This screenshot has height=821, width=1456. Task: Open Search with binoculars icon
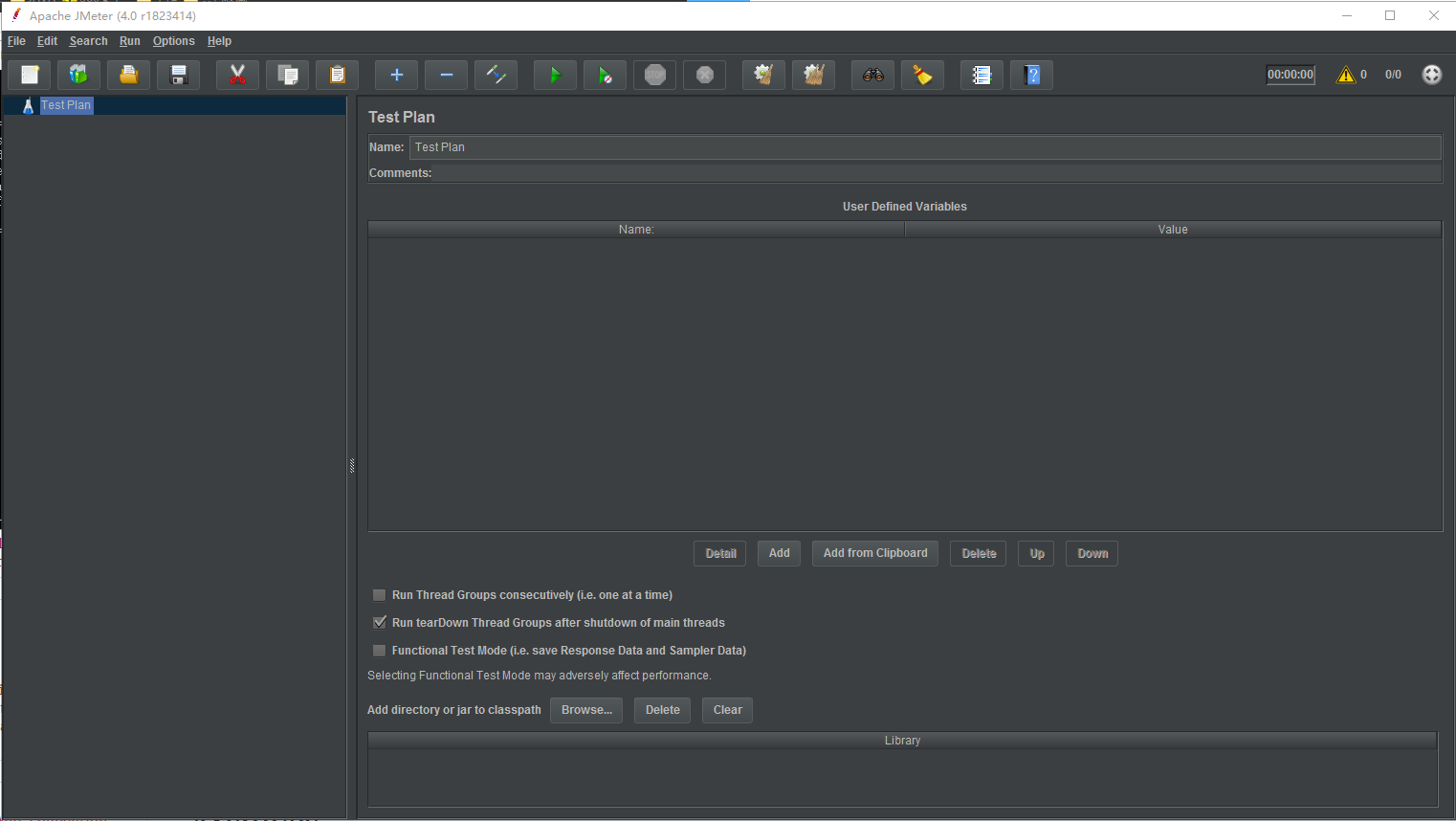tap(873, 75)
